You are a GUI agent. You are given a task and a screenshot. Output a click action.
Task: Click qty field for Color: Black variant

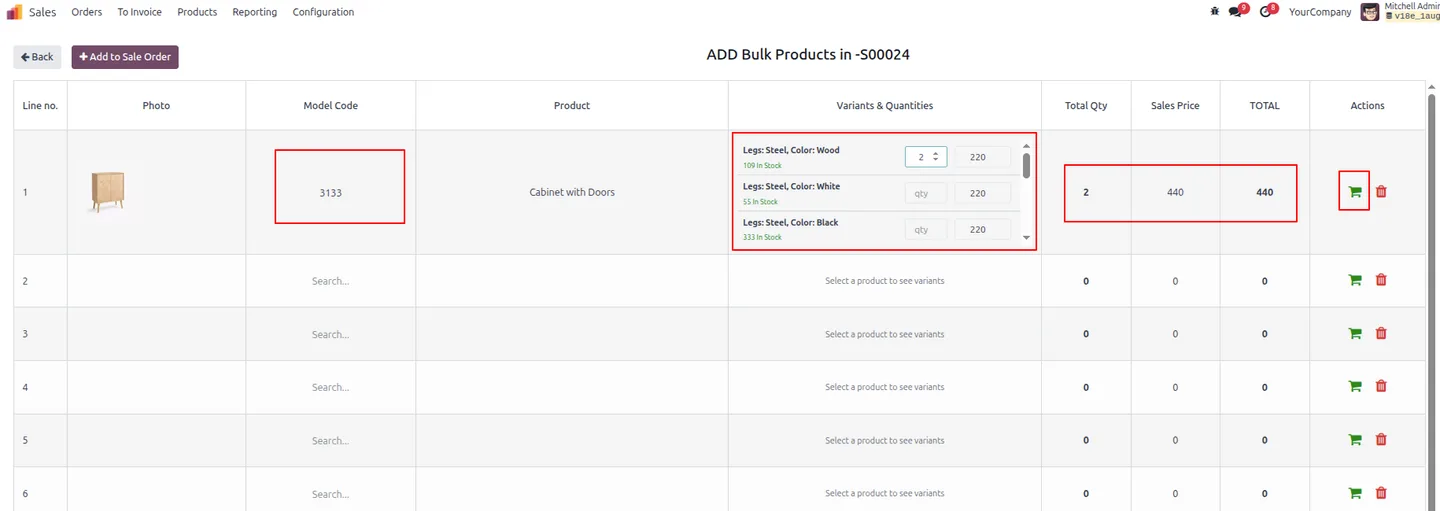(x=926, y=229)
